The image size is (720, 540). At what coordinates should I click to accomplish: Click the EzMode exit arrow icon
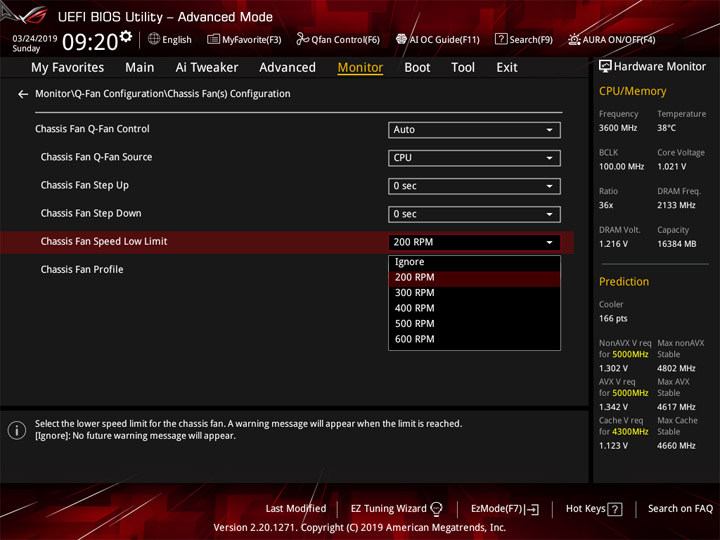click(x=532, y=509)
